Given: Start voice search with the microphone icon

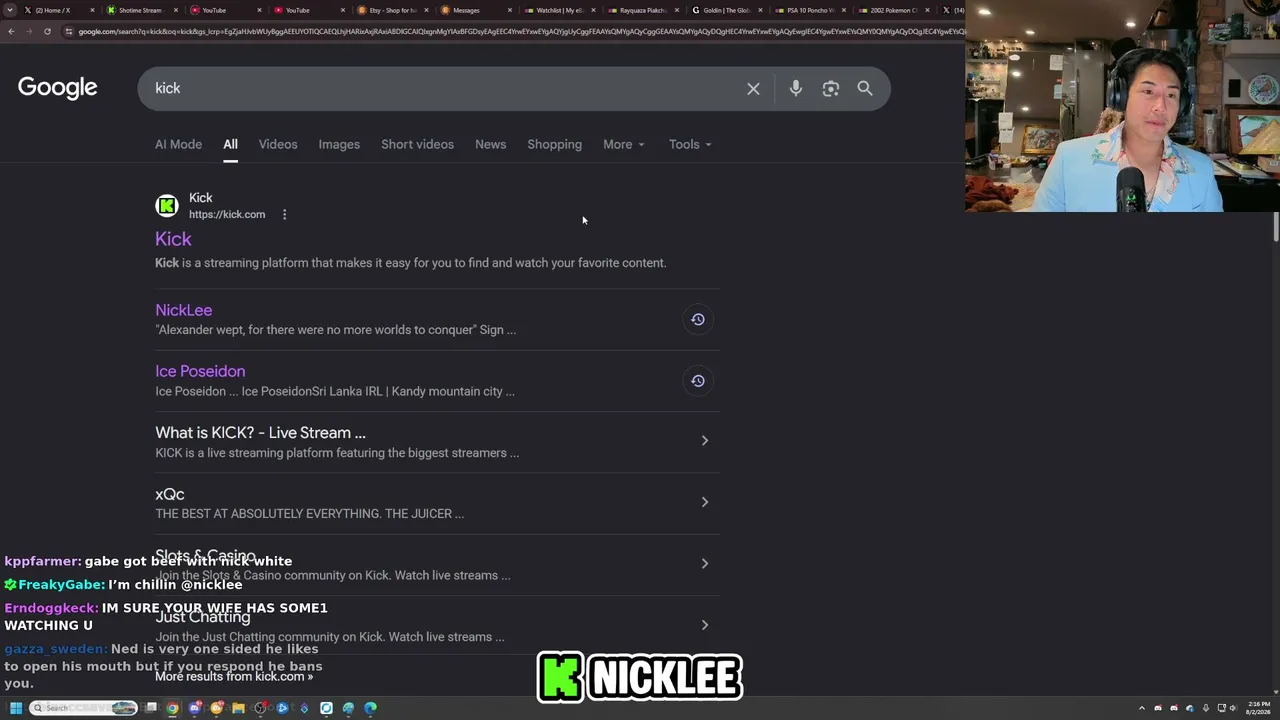Looking at the screenshot, I should pyautogui.click(x=796, y=88).
